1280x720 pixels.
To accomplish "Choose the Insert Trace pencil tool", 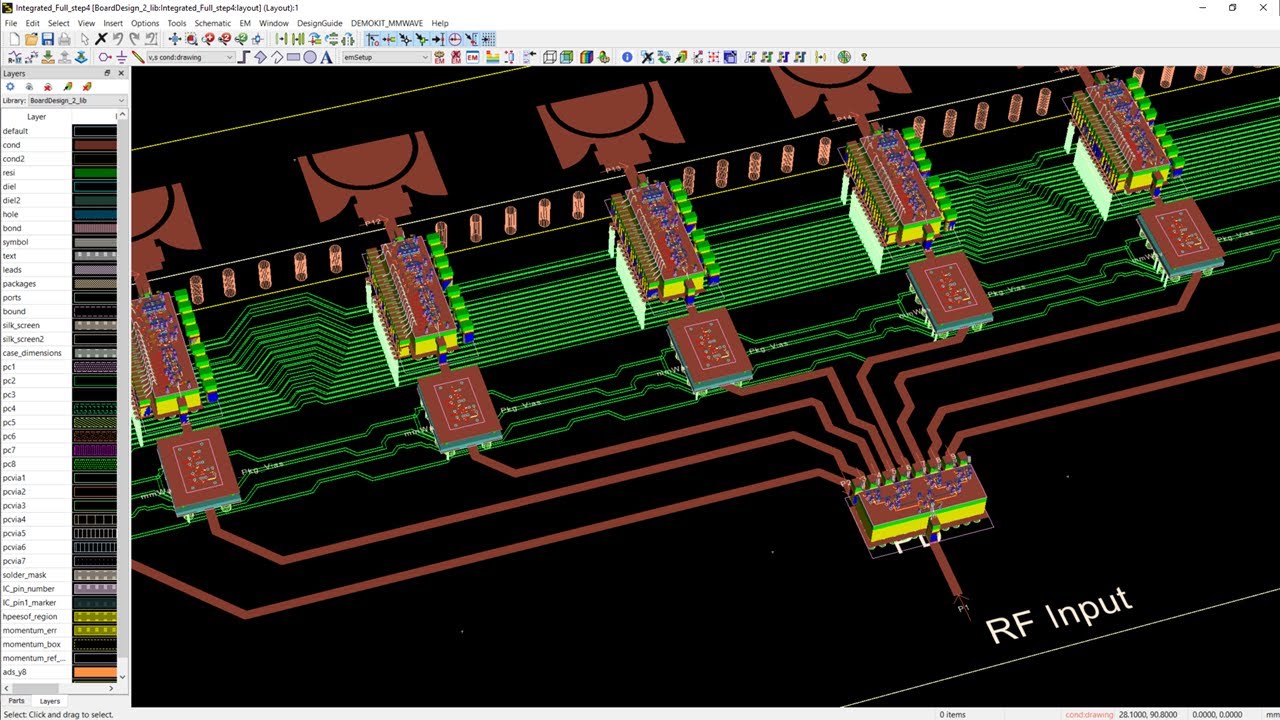I will (138, 57).
